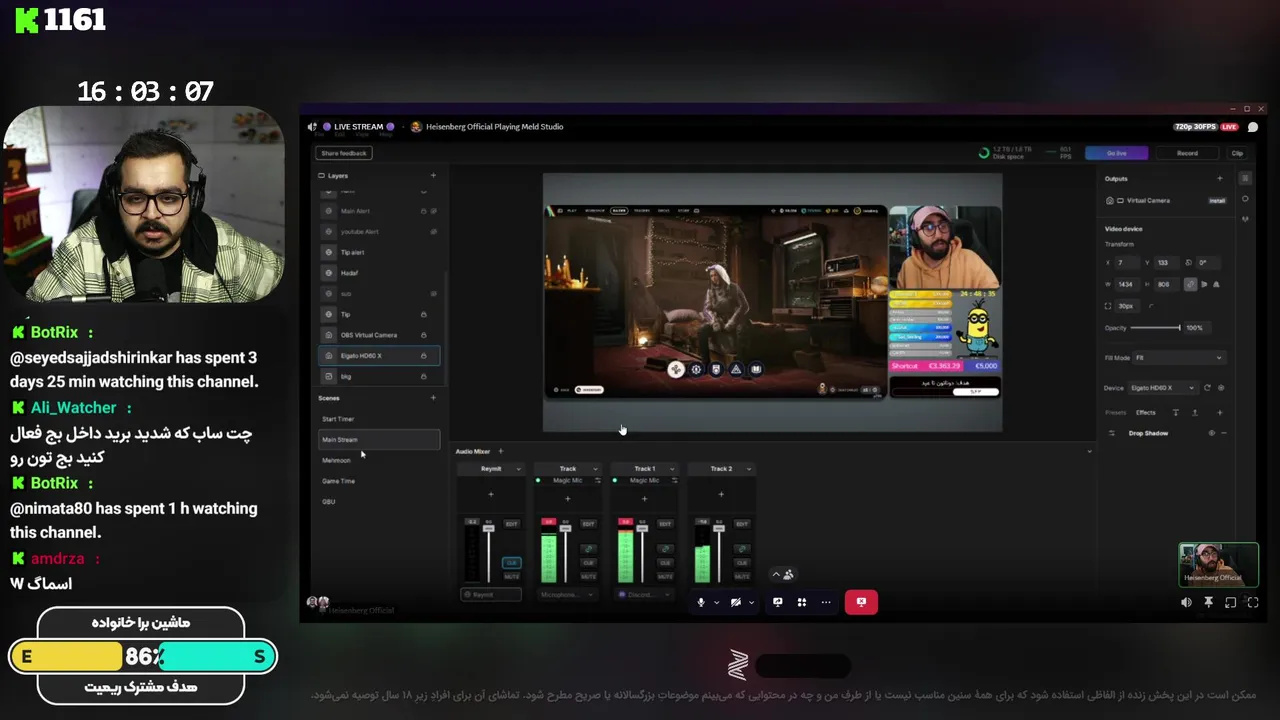Viewport: 1280px width, 720px height.
Task: Click the Record button
Action: click(x=1187, y=153)
